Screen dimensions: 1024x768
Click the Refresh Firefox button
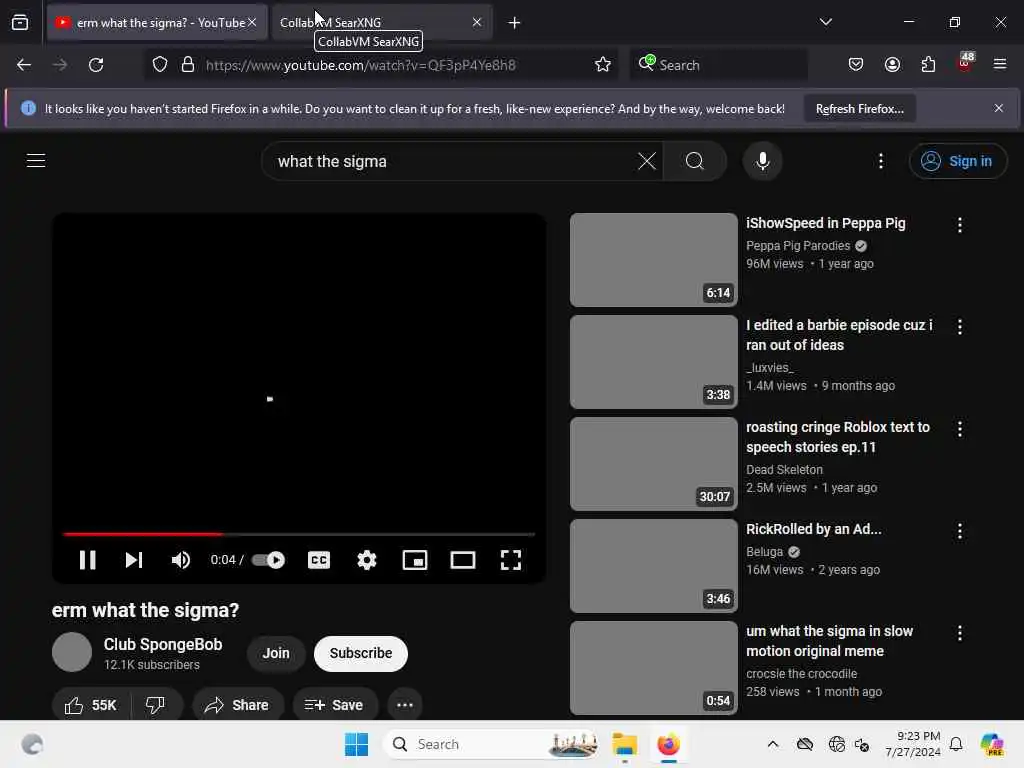pyautogui.click(x=859, y=108)
